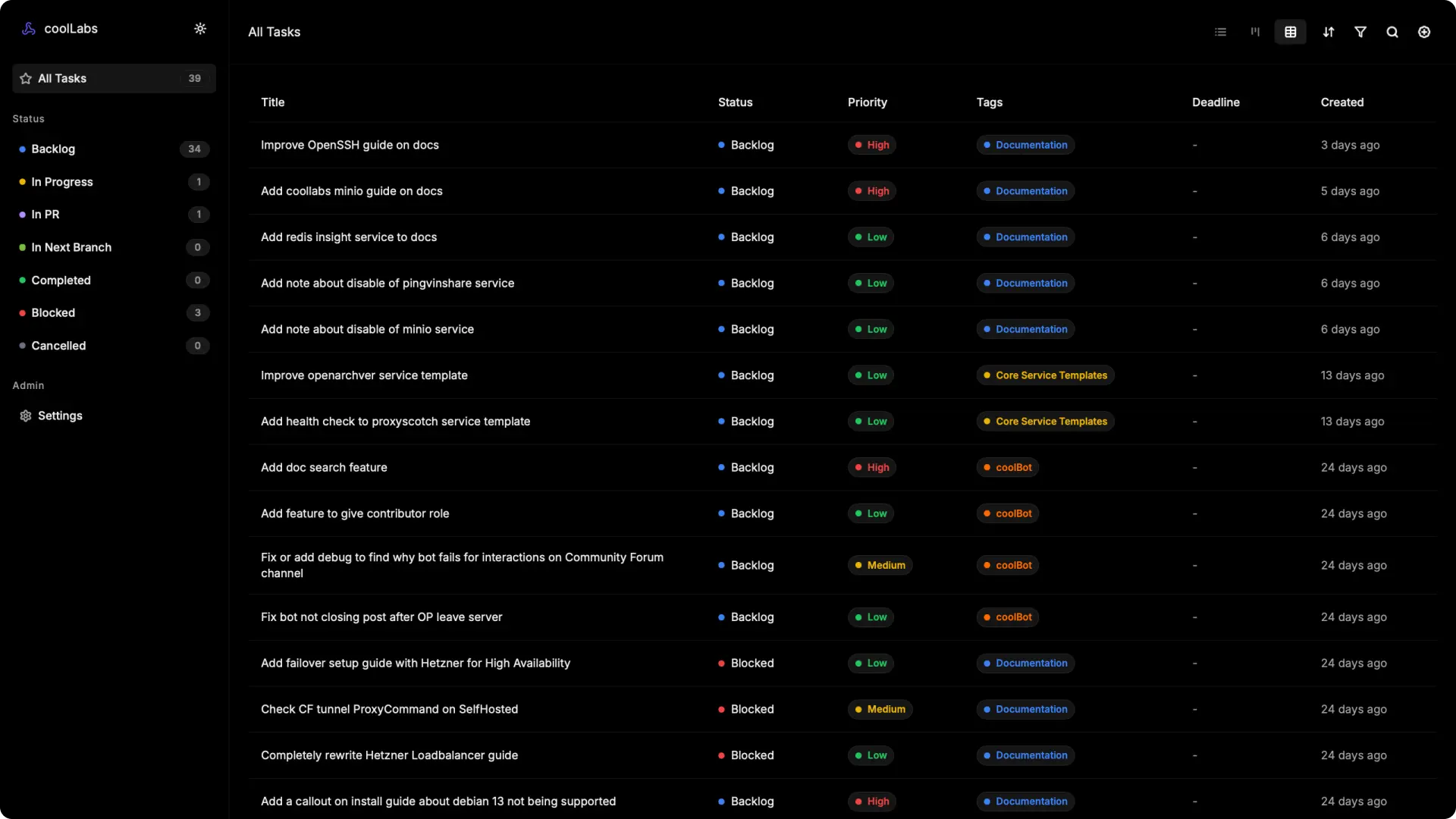The width and height of the screenshot is (1456, 819).
Task: Open the sort options
Action: 1328,32
